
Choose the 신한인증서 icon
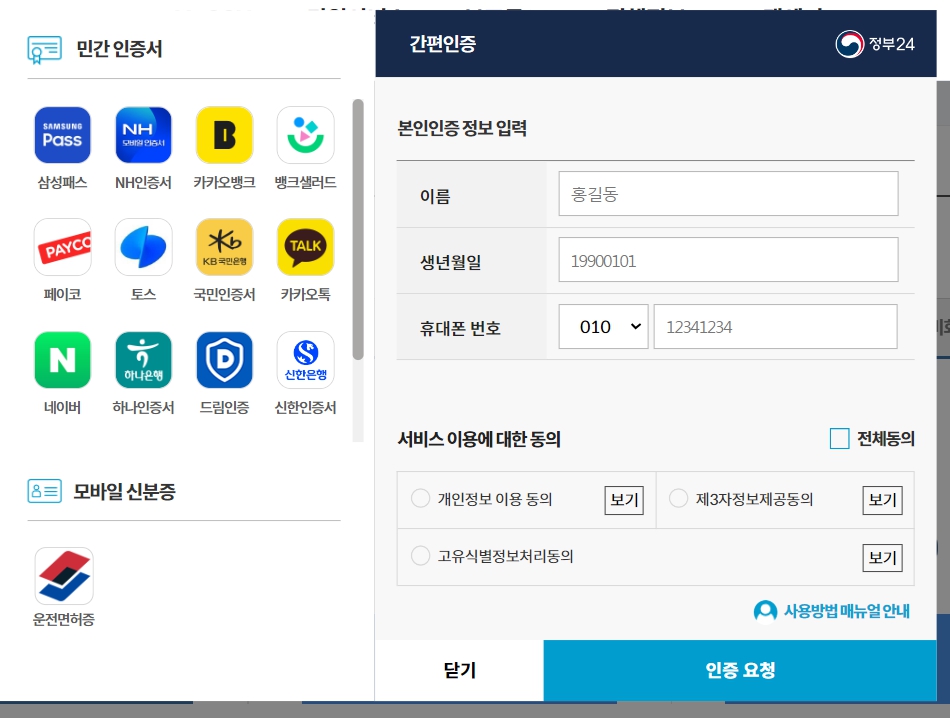pos(305,360)
